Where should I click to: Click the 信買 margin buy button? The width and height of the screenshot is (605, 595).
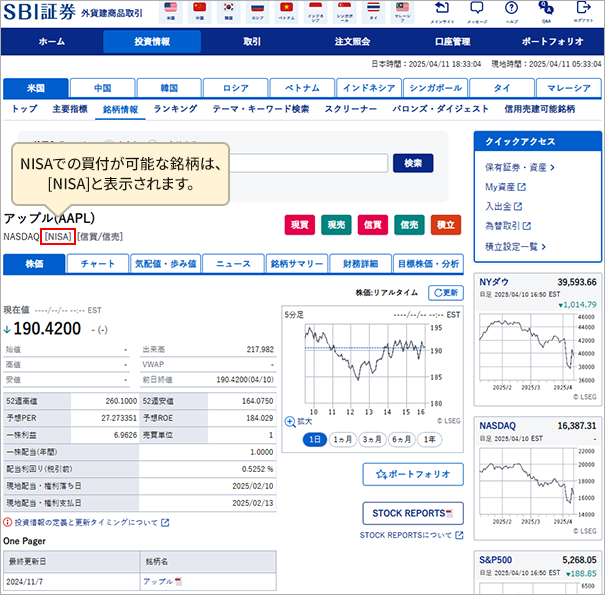point(373,225)
